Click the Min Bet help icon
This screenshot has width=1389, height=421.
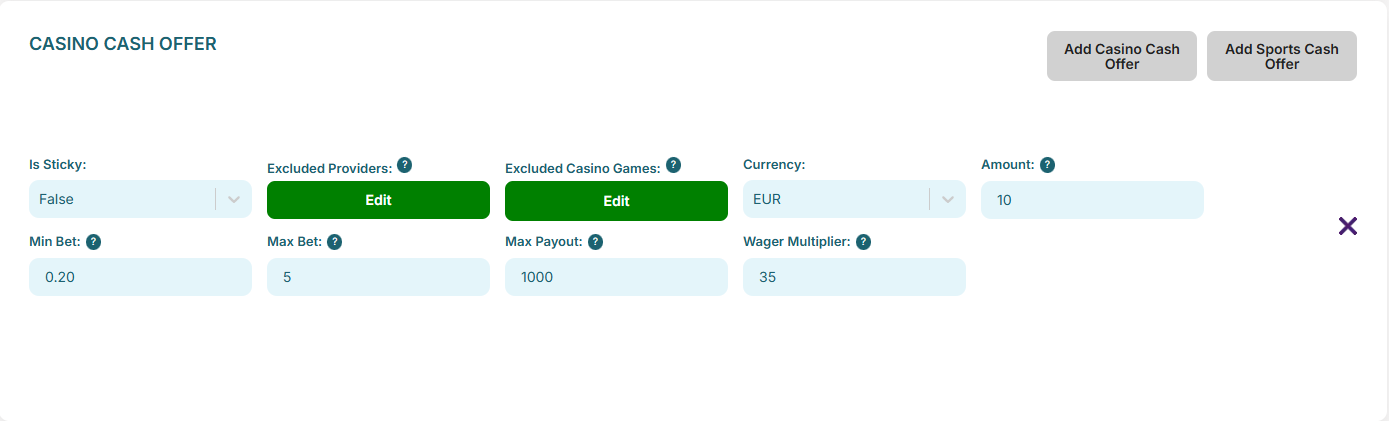pyautogui.click(x=94, y=242)
